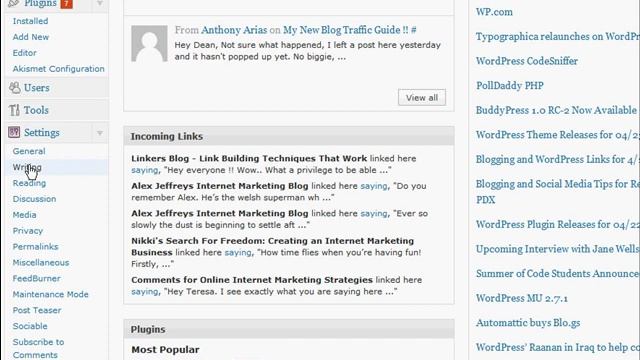The image size is (640, 360).
Task: Click the View all comments button
Action: 422,98
